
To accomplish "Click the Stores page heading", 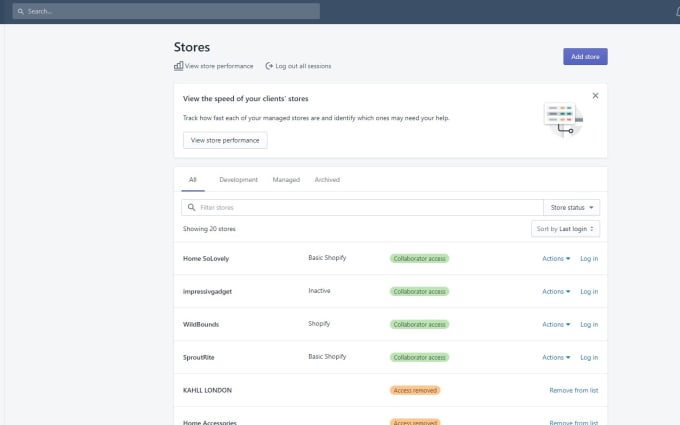I will click(192, 47).
